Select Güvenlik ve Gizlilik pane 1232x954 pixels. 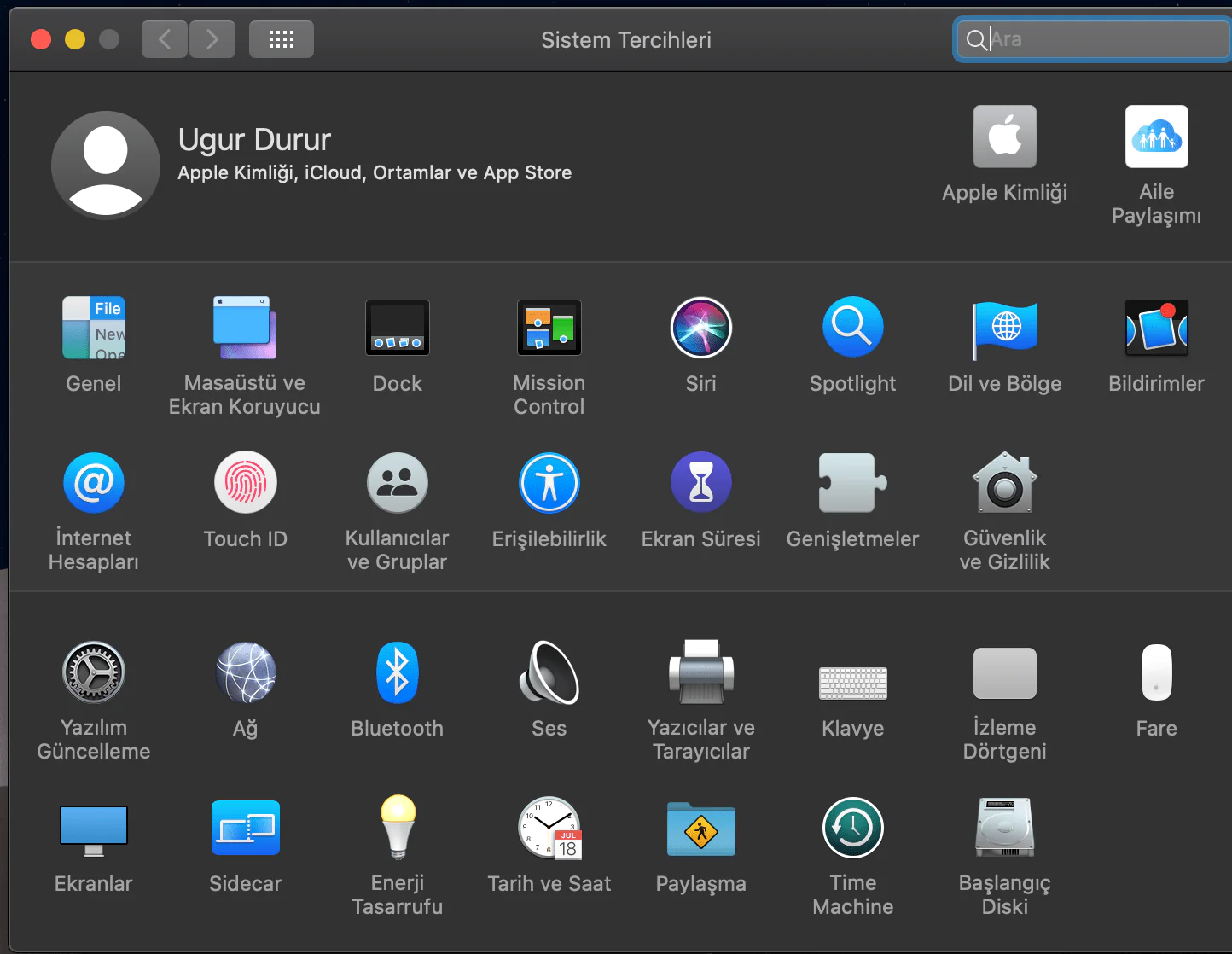(x=1004, y=483)
